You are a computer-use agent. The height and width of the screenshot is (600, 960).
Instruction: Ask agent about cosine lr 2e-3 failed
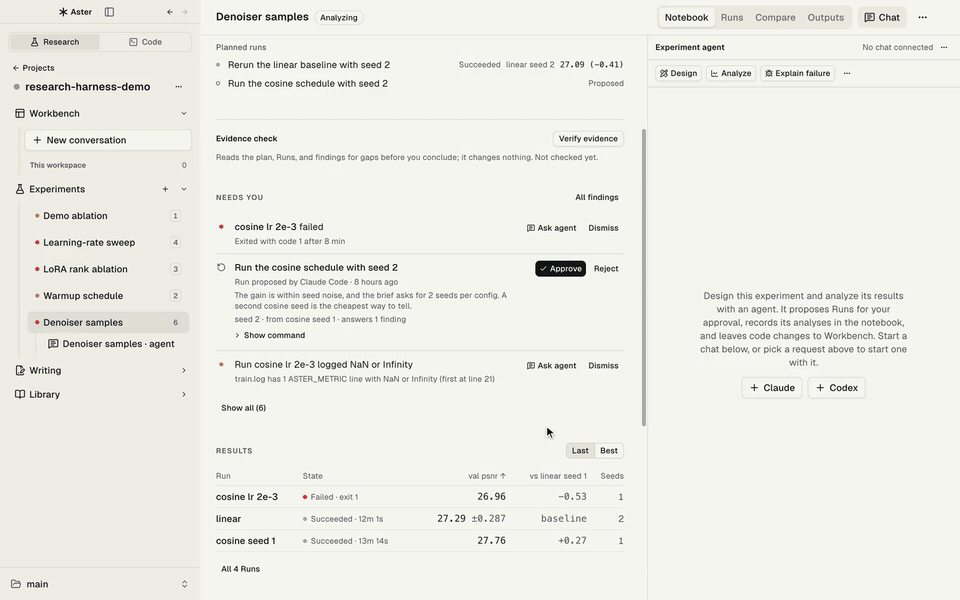(x=551, y=228)
